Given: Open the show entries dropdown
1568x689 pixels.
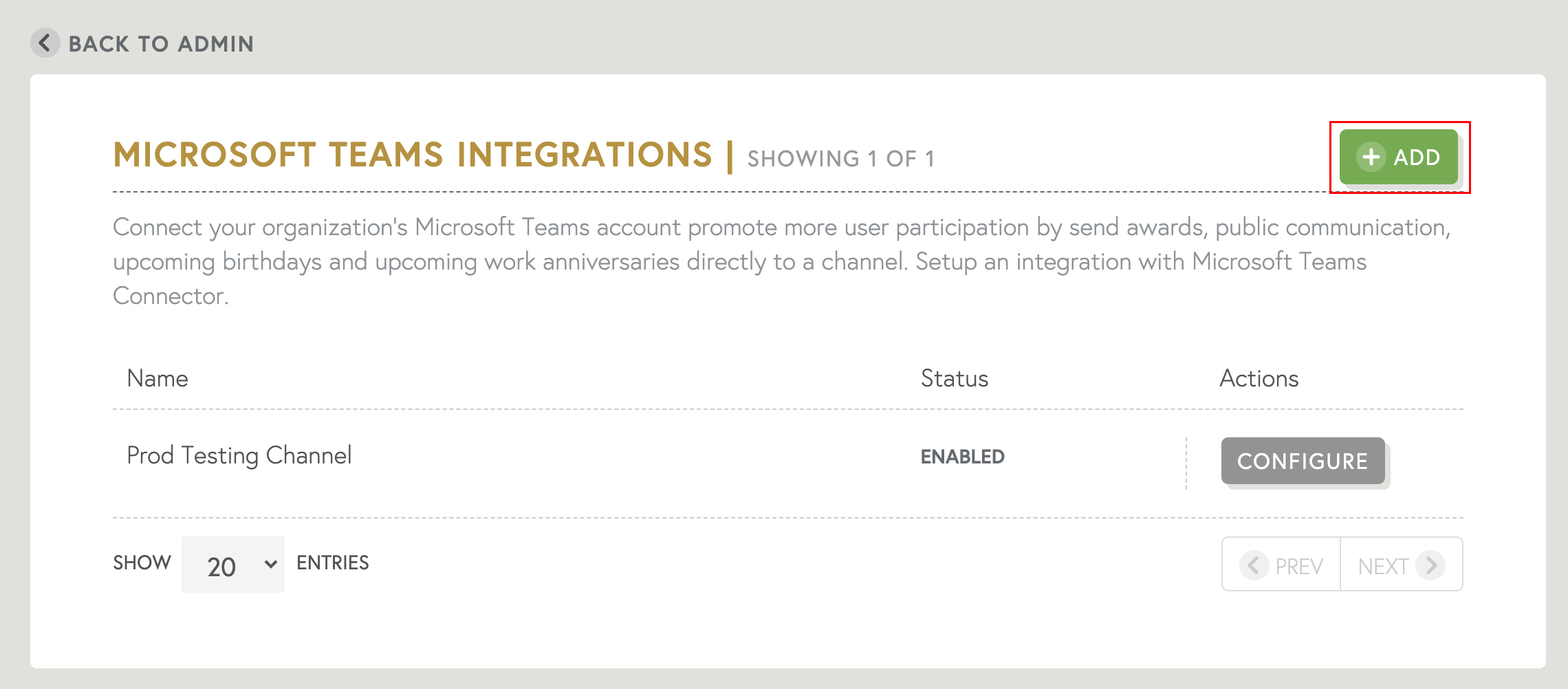Looking at the screenshot, I should [x=233, y=565].
